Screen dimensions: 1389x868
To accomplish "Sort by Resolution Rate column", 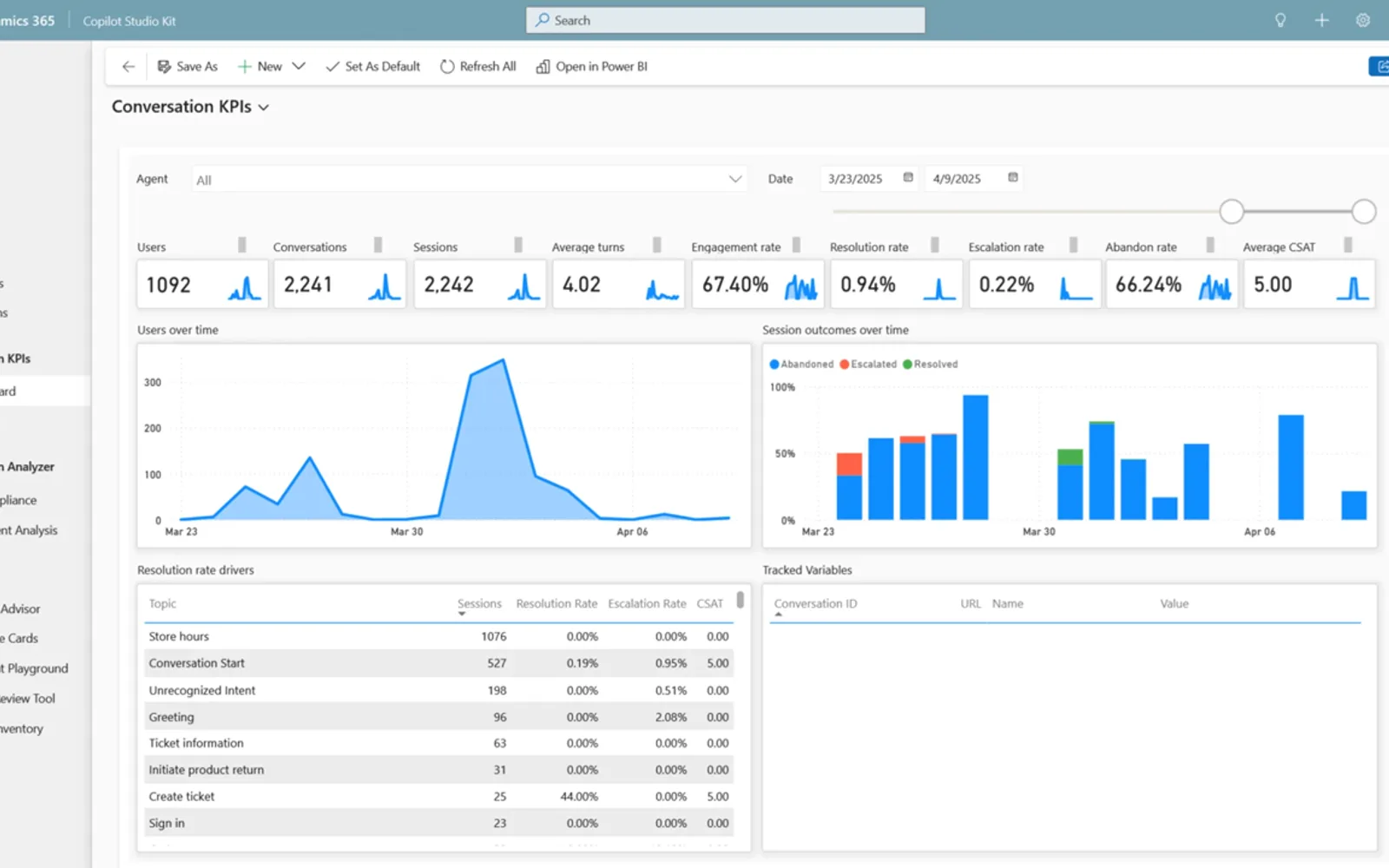I will [556, 604].
